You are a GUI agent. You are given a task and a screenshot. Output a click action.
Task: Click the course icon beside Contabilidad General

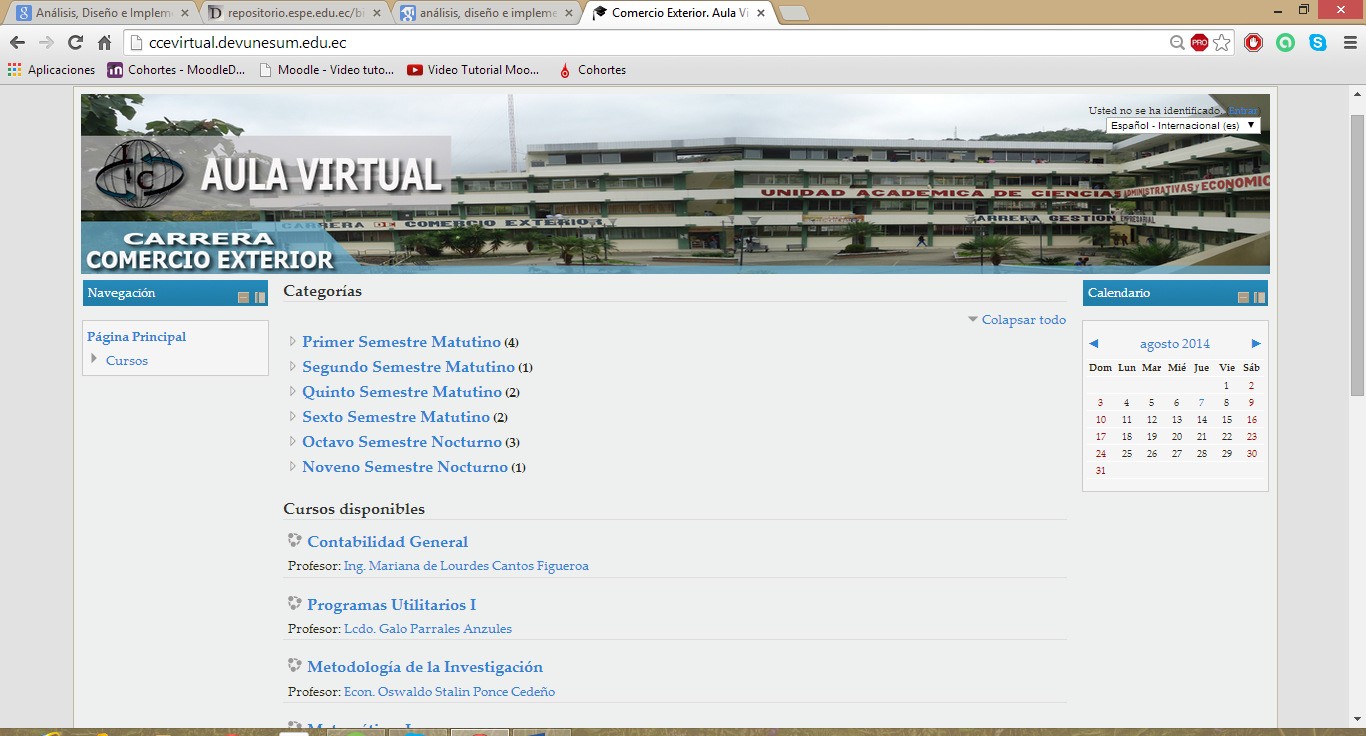pos(294,540)
